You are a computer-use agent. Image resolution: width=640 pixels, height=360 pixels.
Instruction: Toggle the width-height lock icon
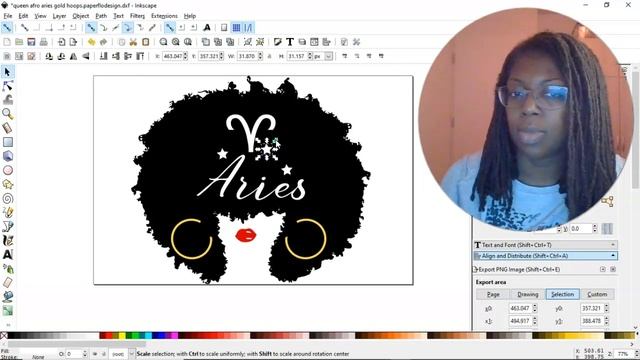point(269,56)
